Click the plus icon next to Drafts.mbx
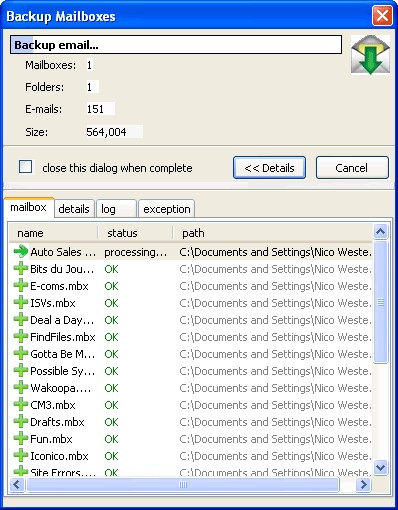The height and width of the screenshot is (510, 398). click(21, 422)
